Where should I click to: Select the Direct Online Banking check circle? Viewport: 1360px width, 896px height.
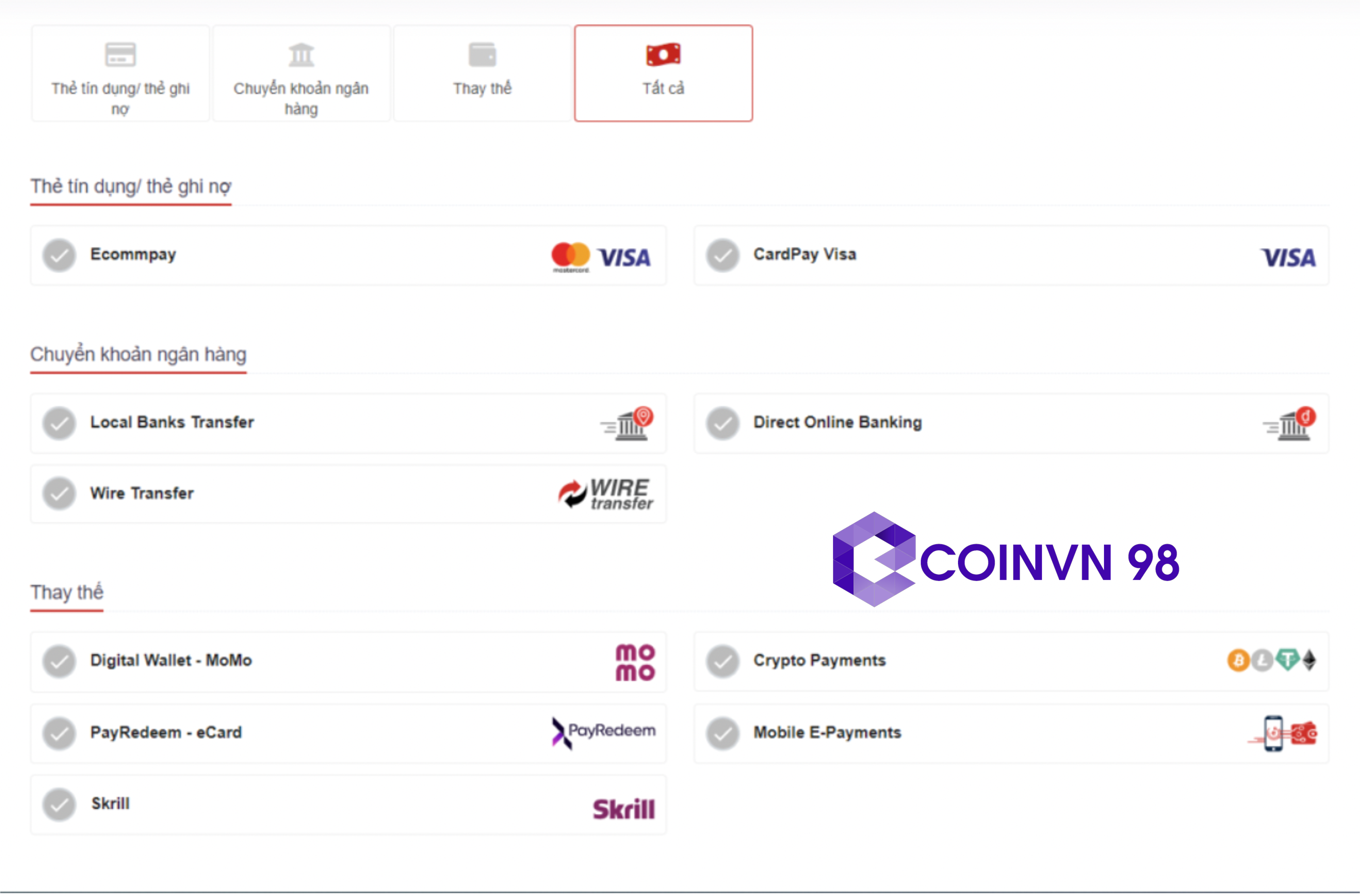point(722,423)
